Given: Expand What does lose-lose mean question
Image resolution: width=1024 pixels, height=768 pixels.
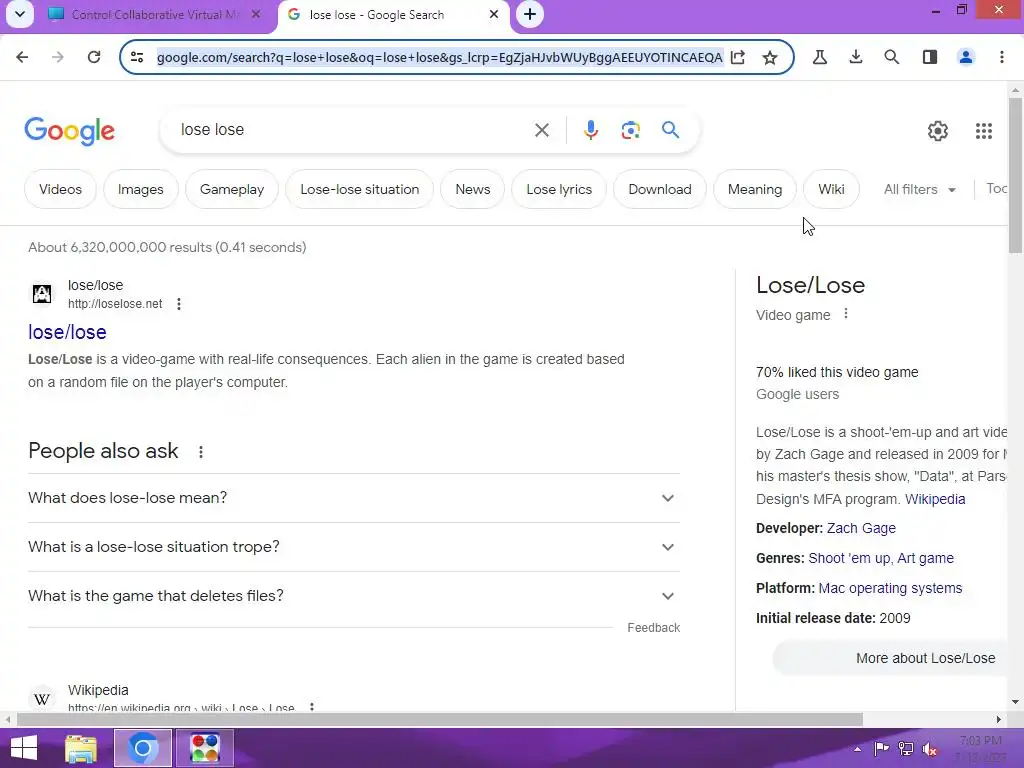Looking at the screenshot, I should tap(353, 498).
